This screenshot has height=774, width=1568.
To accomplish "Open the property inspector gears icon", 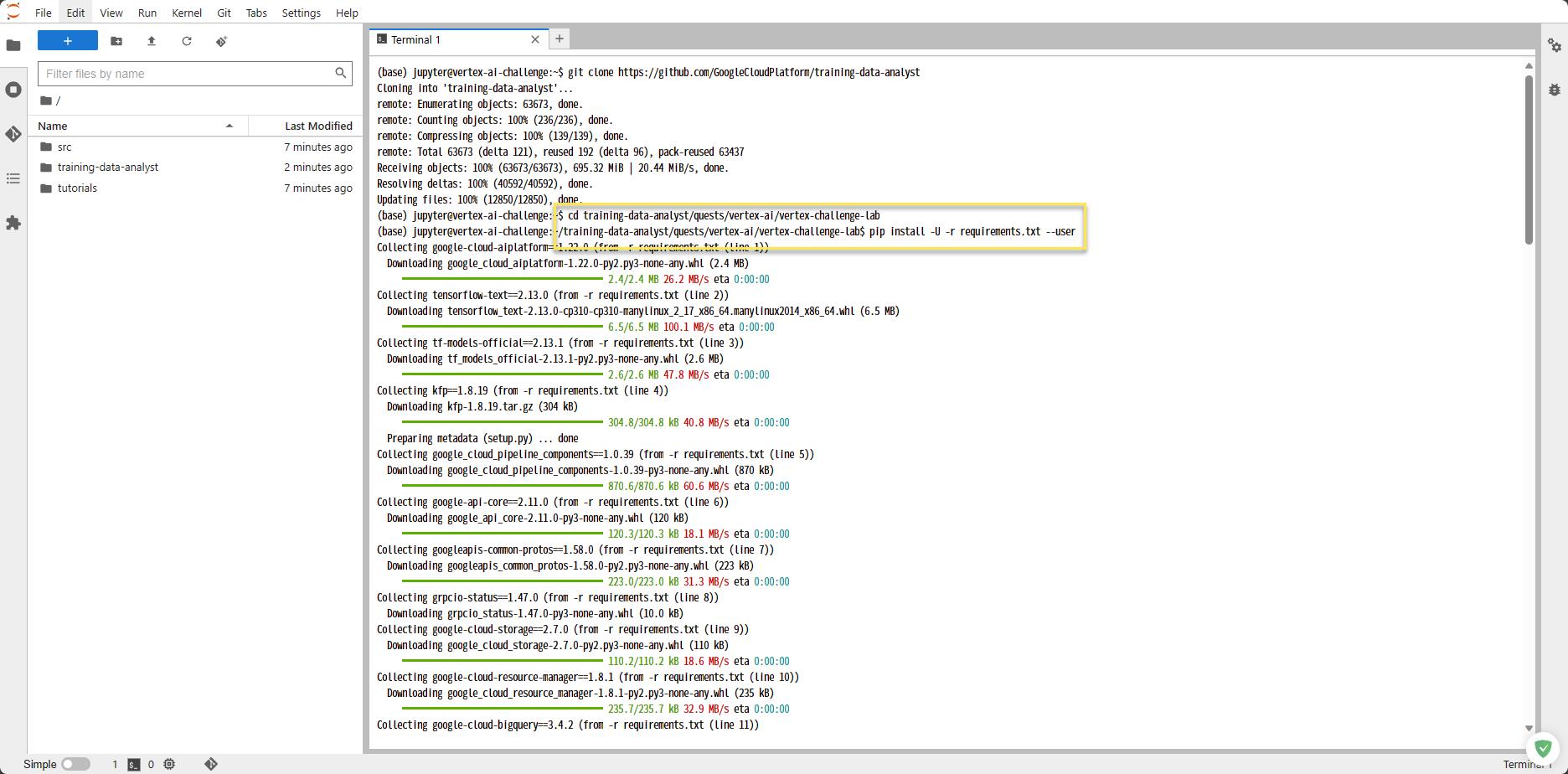I will pos(1555,45).
